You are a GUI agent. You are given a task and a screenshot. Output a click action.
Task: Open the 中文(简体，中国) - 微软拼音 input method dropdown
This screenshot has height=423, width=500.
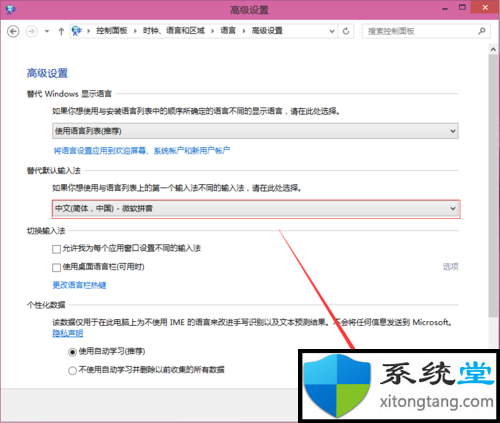[256, 209]
